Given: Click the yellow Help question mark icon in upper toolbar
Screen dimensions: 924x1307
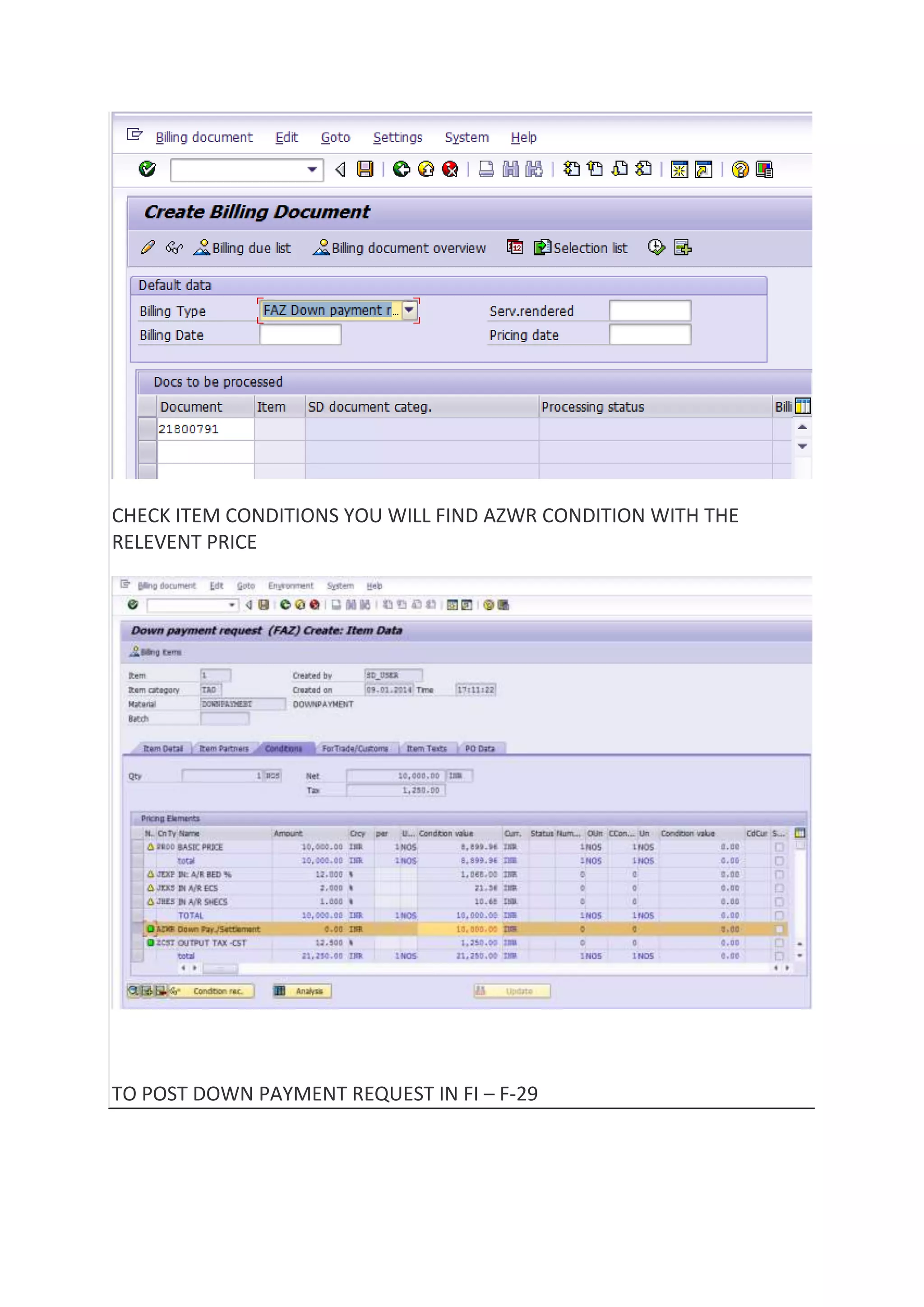Looking at the screenshot, I should click(740, 170).
